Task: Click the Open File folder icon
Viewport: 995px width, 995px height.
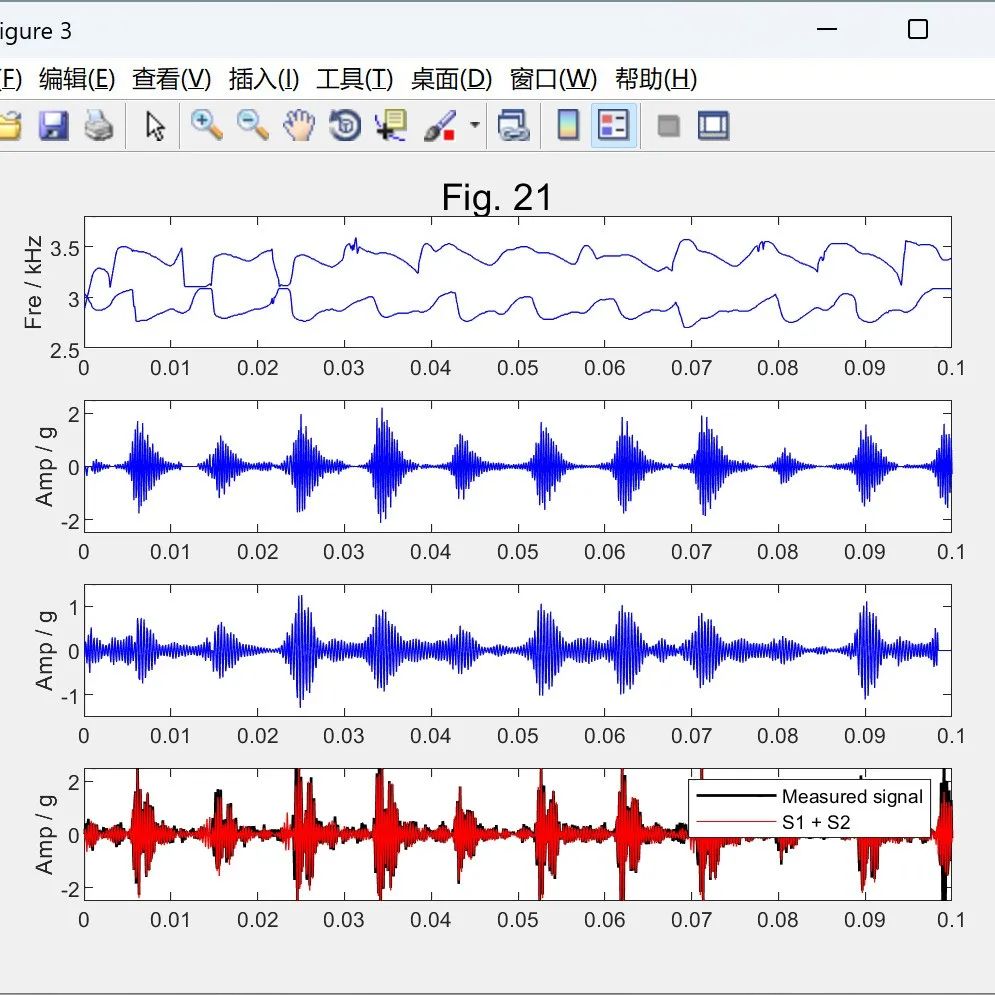Action: 9,125
